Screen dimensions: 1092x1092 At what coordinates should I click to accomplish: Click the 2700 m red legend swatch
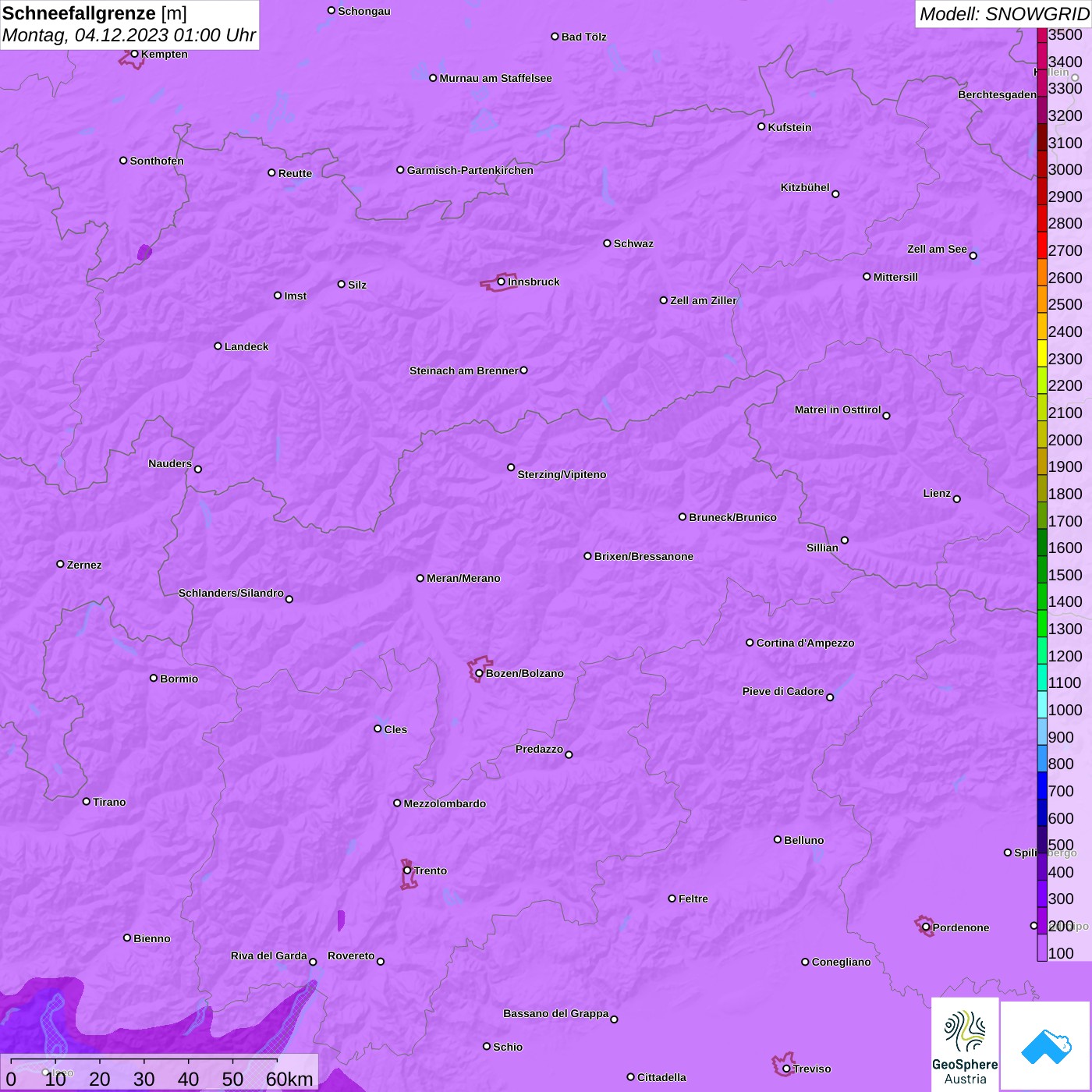pos(1042,245)
